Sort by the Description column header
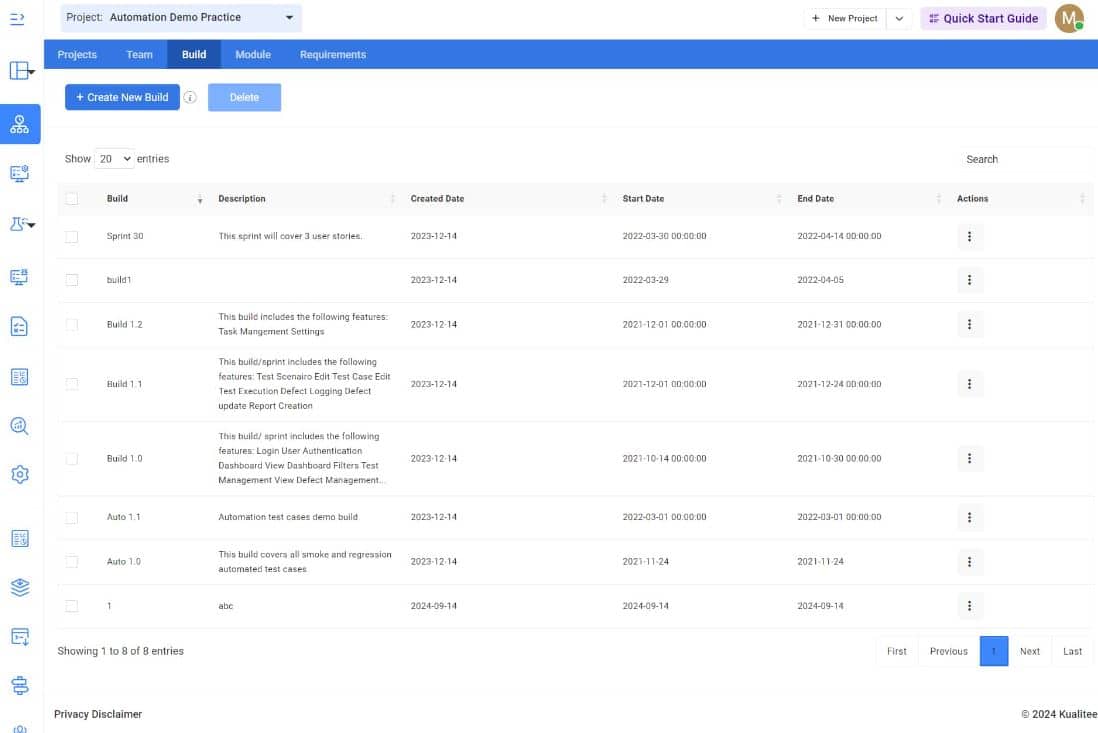The image size is (1098, 733). point(307,199)
